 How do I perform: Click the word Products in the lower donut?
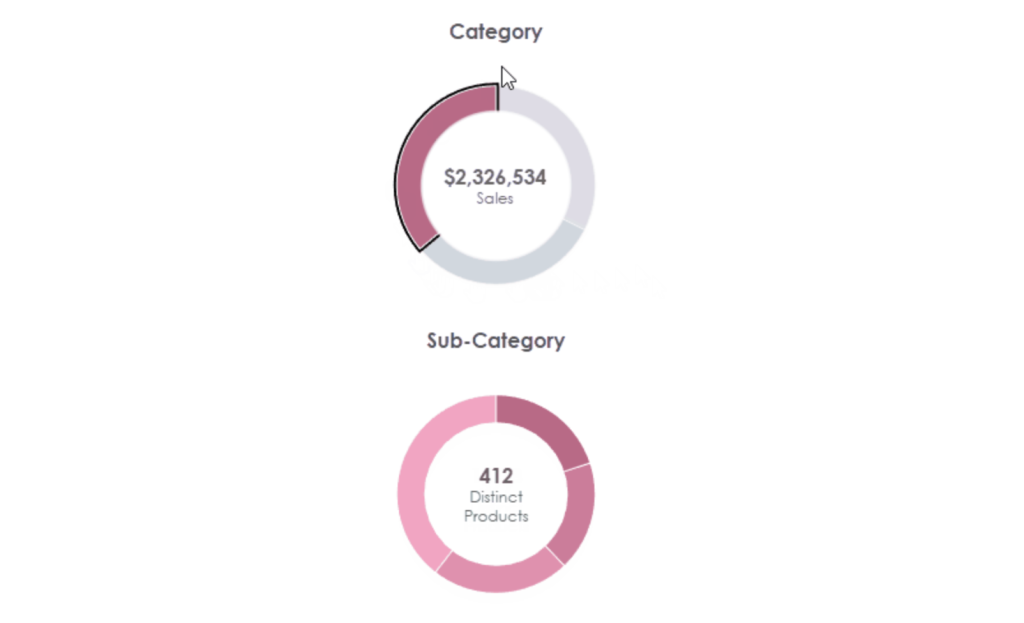(x=495, y=516)
